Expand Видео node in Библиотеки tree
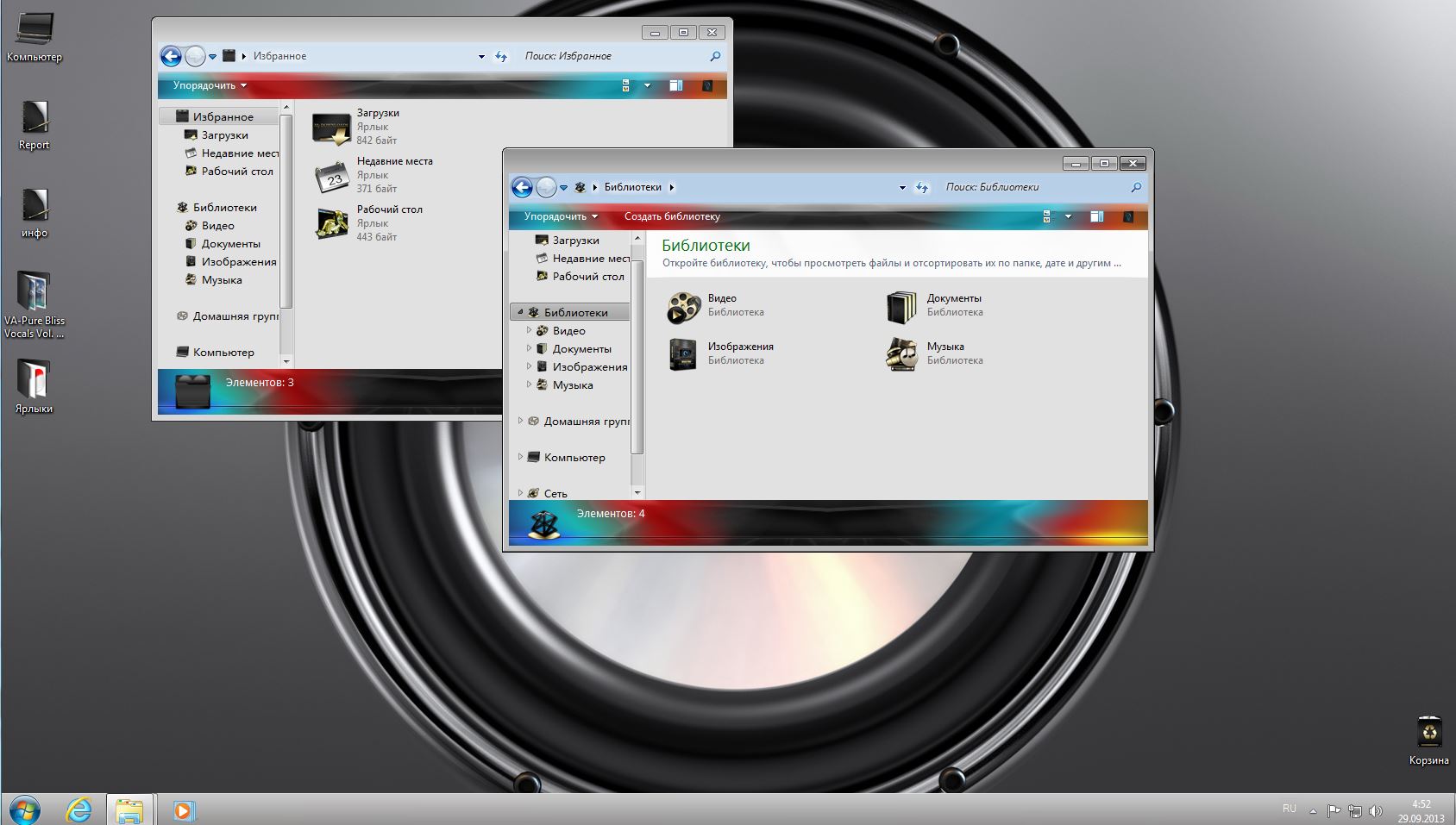Image resolution: width=1456 pixels, height=825 pixels. (529, 330)
